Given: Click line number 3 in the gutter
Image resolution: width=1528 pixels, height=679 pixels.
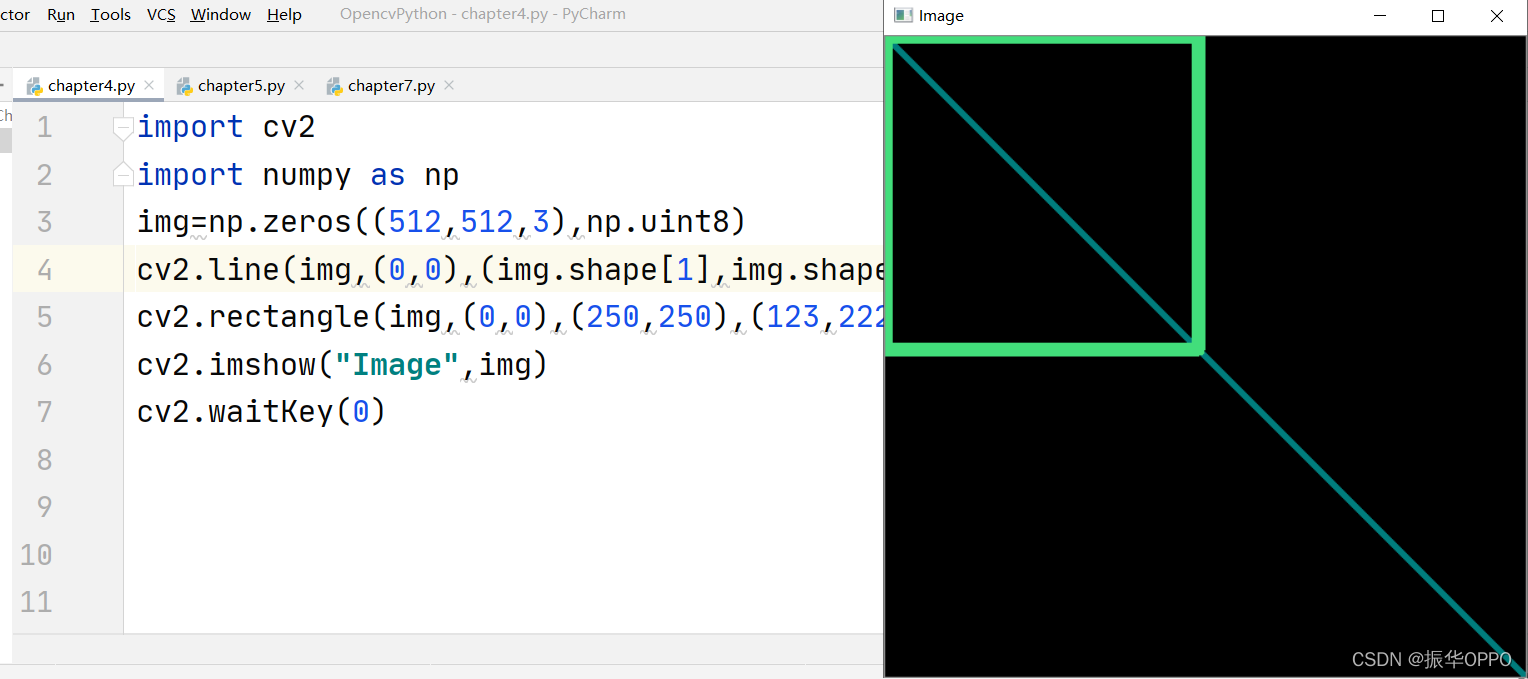Looking at the screenshot, I should click(44, 222).
